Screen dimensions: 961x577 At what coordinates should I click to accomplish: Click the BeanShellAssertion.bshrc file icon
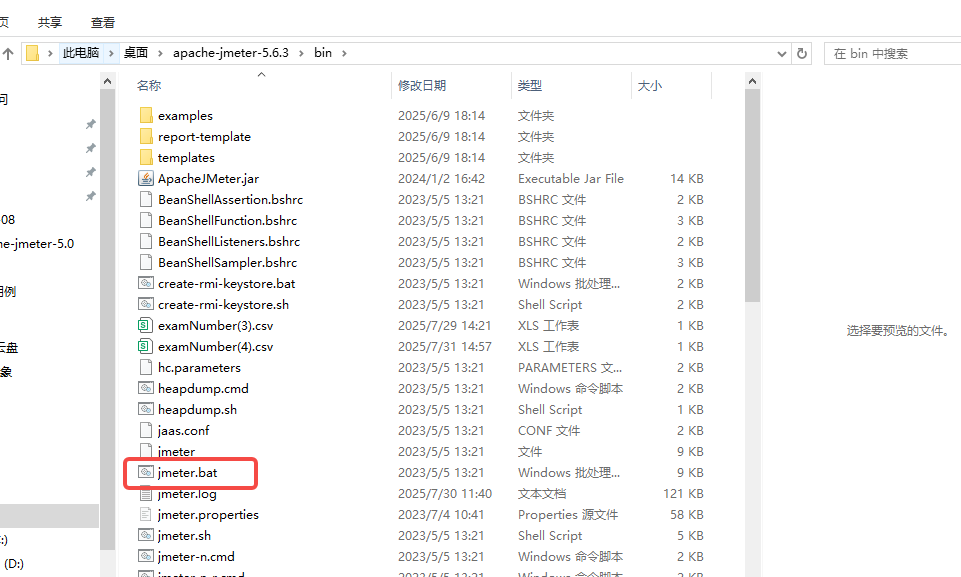pyautogui.click(x=146, y=199)
